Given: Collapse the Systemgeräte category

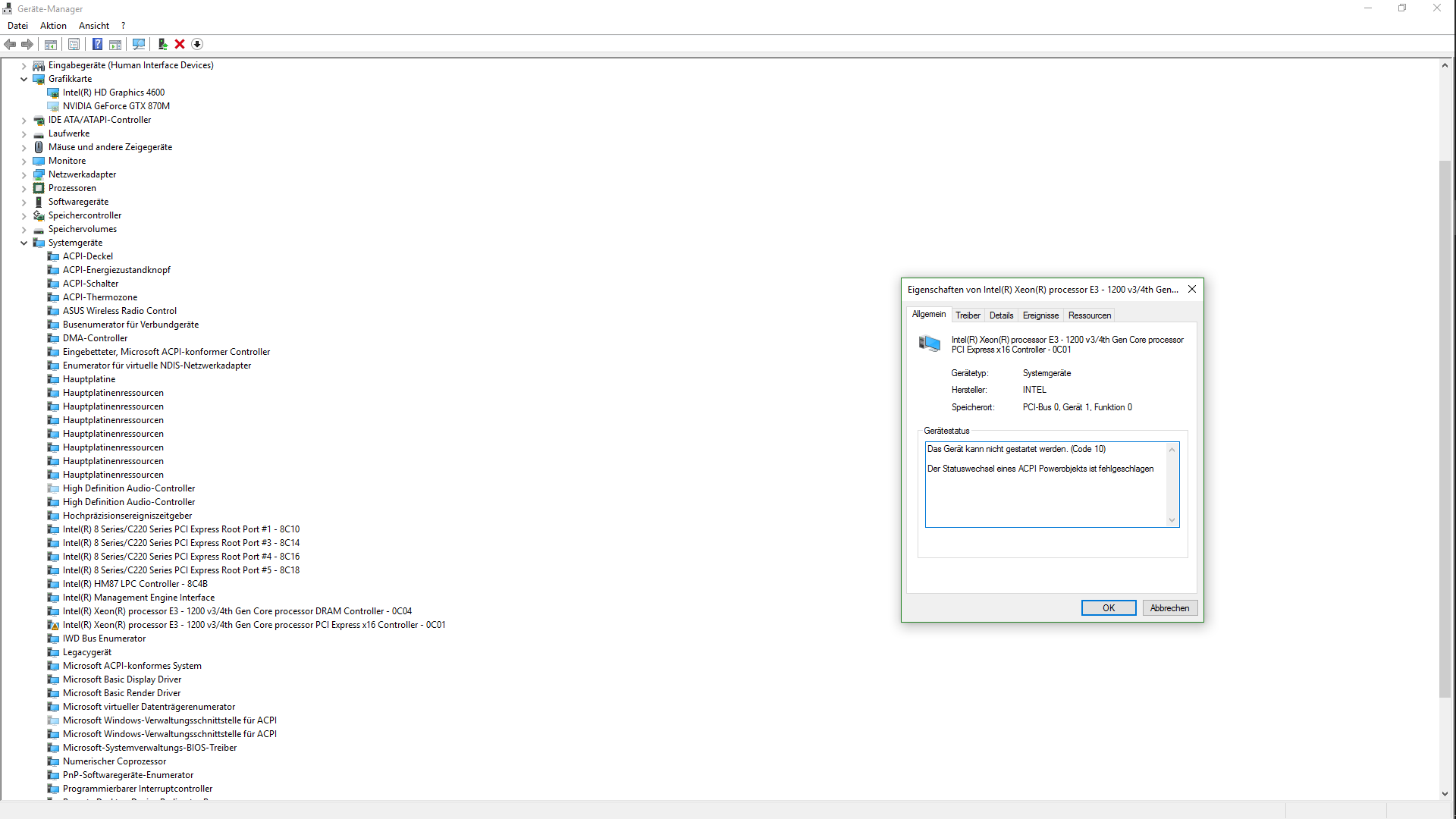Looking at the screenshot, I should pos(24,243).
